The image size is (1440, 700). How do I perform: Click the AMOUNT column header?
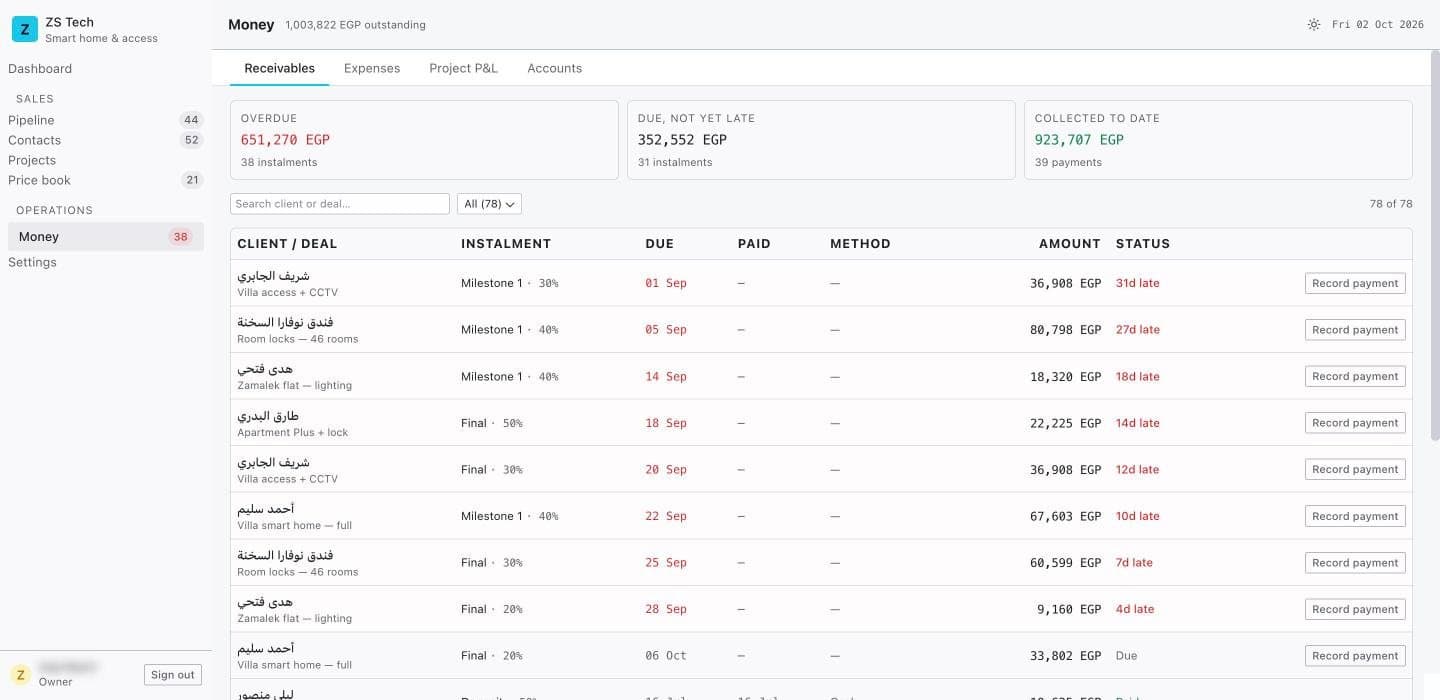[1070, 244]
